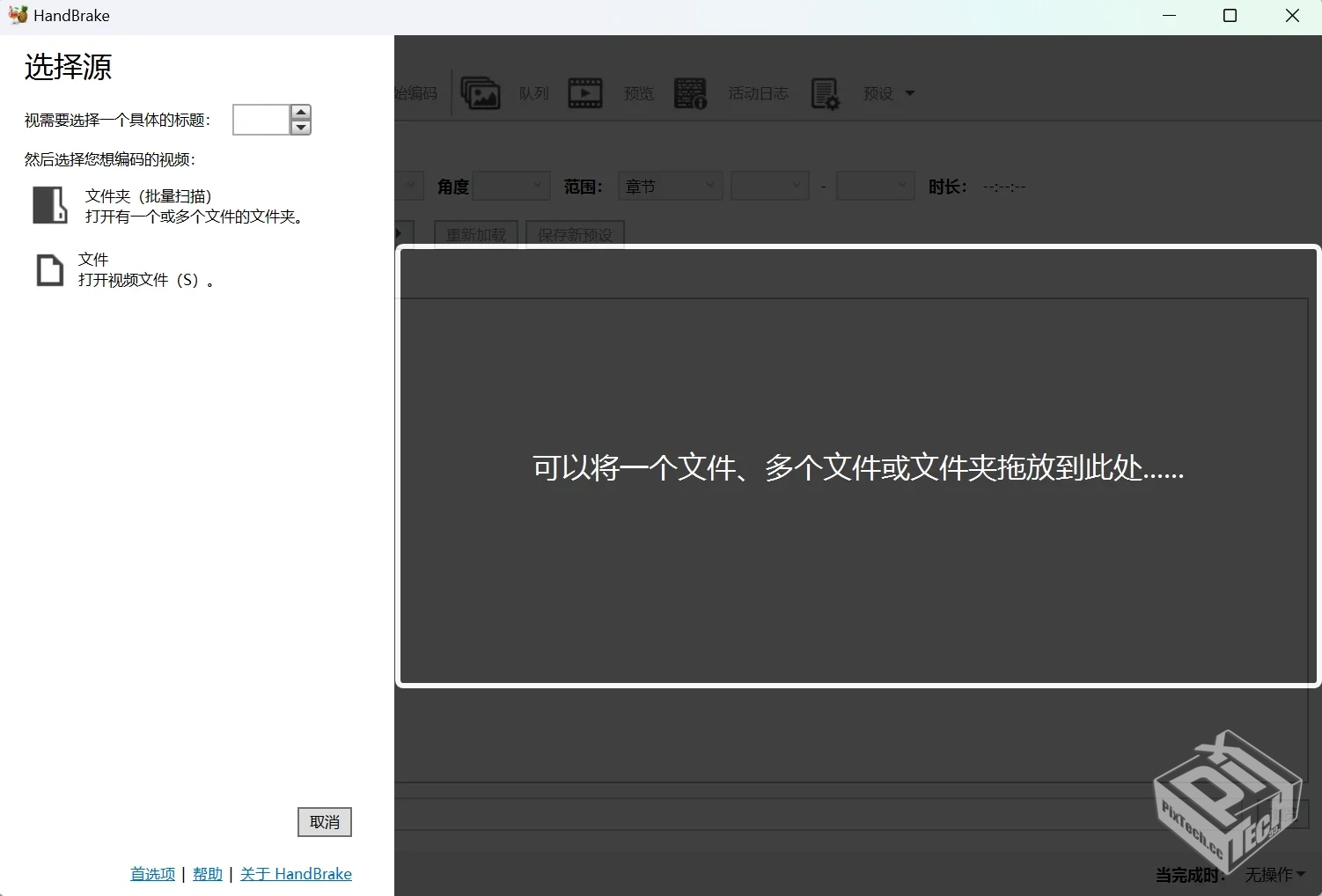Image resolution: width=1322 pixels, height=896 pixels.
Task: Open 首选项 (Preferences)
Action: pos(151,873)
